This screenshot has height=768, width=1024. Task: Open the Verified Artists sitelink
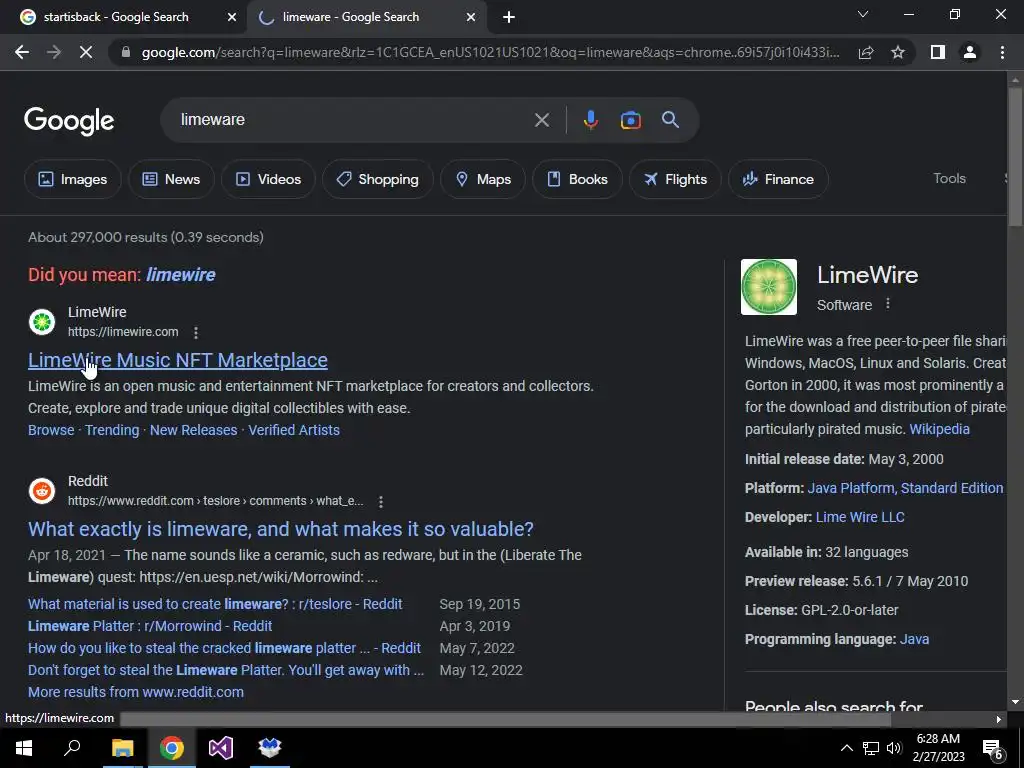point(294,430)
